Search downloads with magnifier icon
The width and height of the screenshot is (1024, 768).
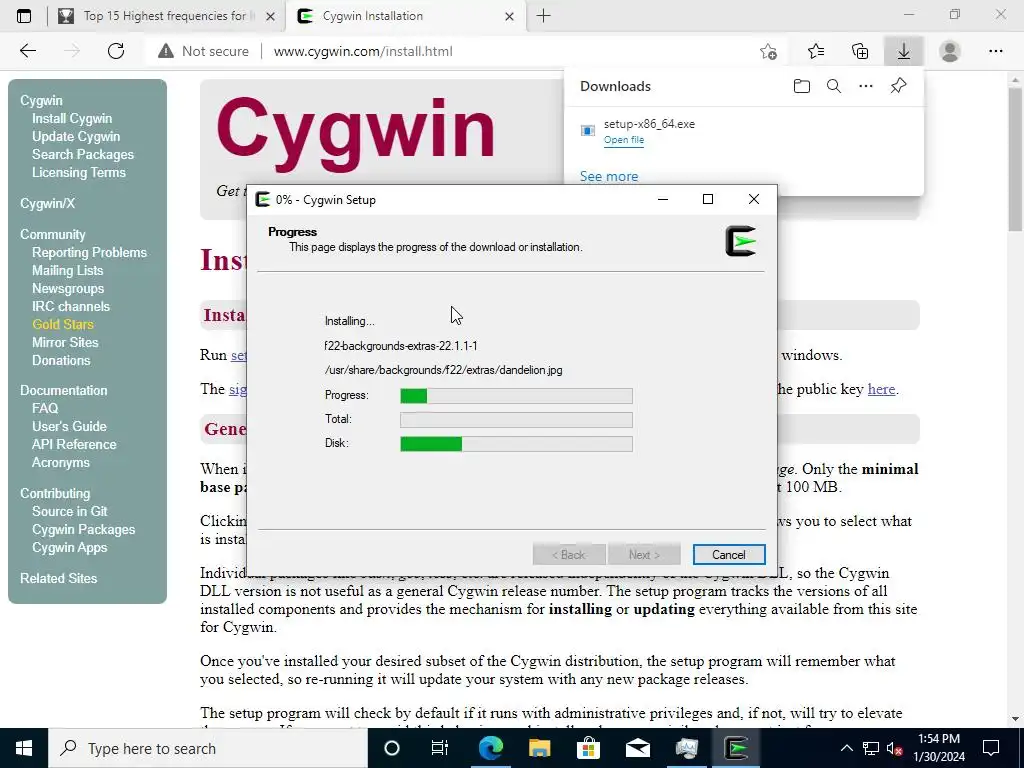(x=834, y=86)
